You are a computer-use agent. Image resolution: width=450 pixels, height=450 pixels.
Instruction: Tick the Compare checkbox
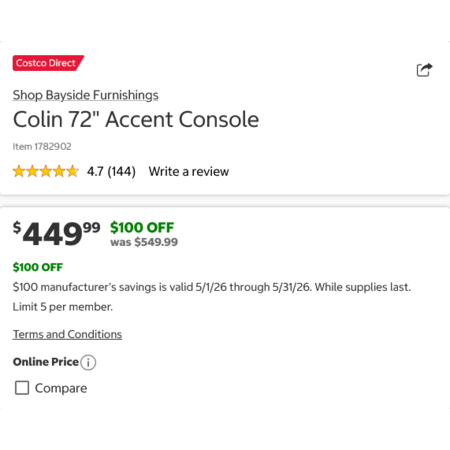tap(22, 388)
